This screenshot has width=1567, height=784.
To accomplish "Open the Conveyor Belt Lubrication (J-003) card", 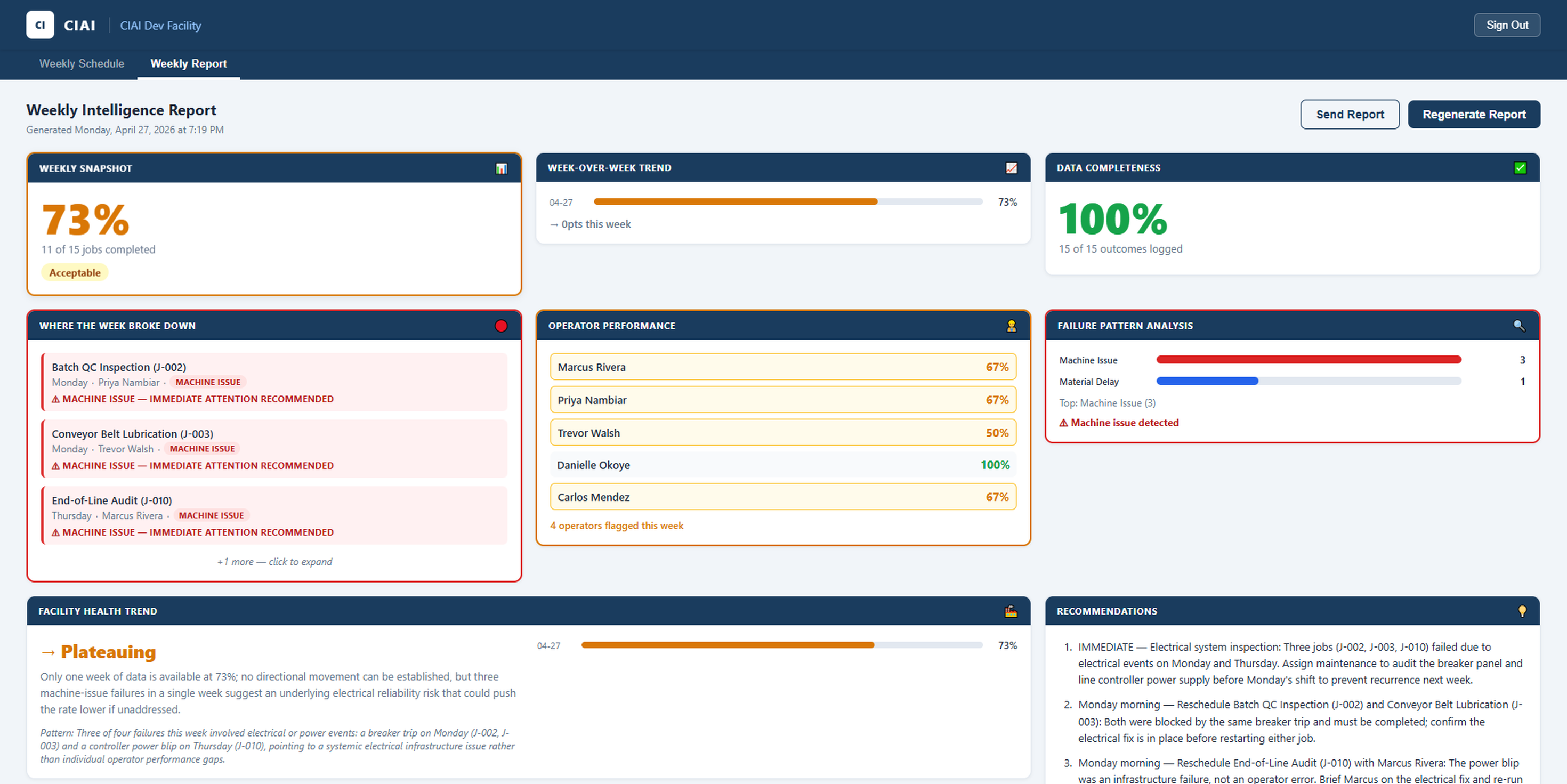I will pyautogui.click(x=274, y=449).
